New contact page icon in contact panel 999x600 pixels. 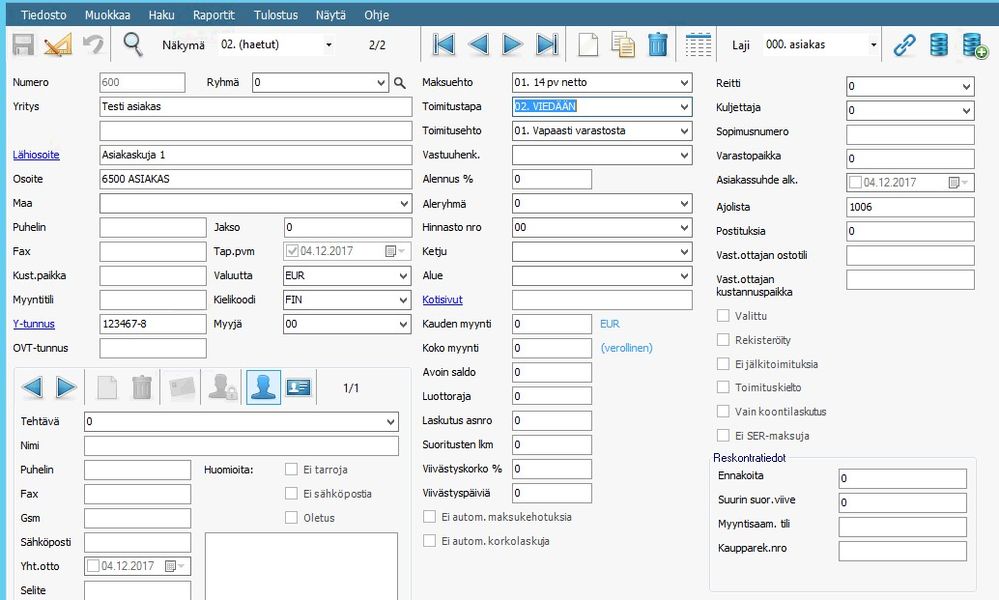coord(107,387)
